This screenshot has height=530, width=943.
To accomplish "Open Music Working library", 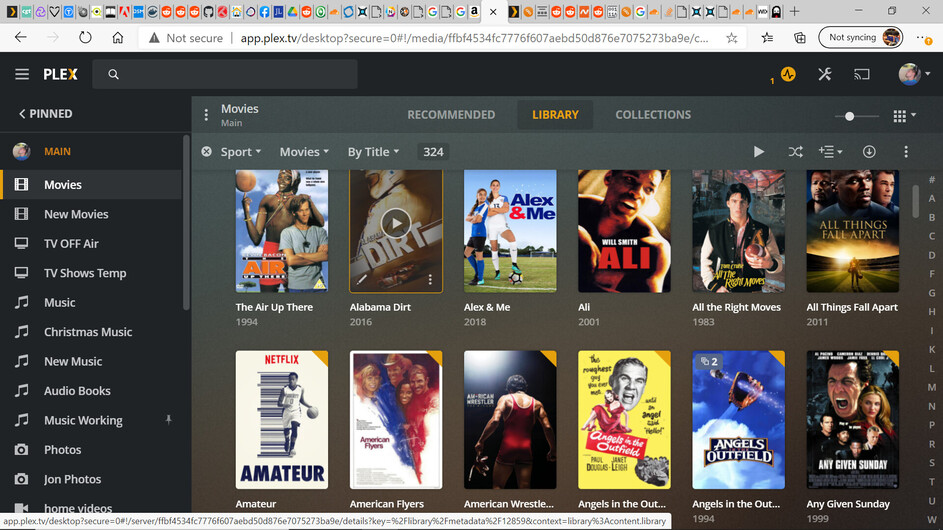I will 91,421.
